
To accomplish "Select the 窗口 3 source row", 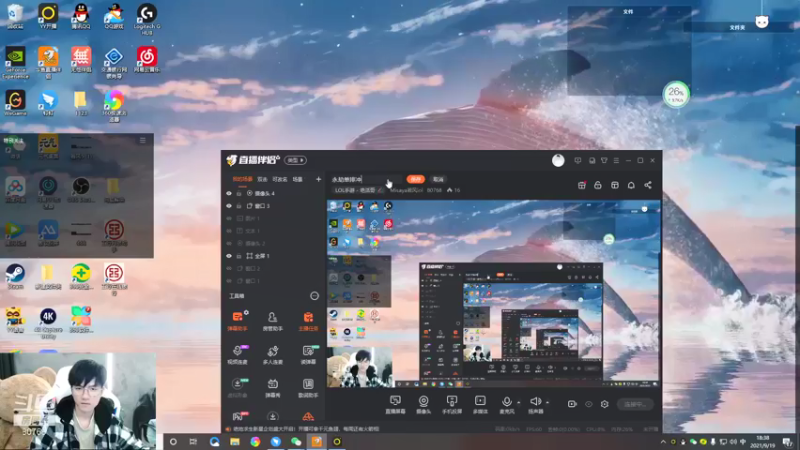I will click(x=274, y=206).
